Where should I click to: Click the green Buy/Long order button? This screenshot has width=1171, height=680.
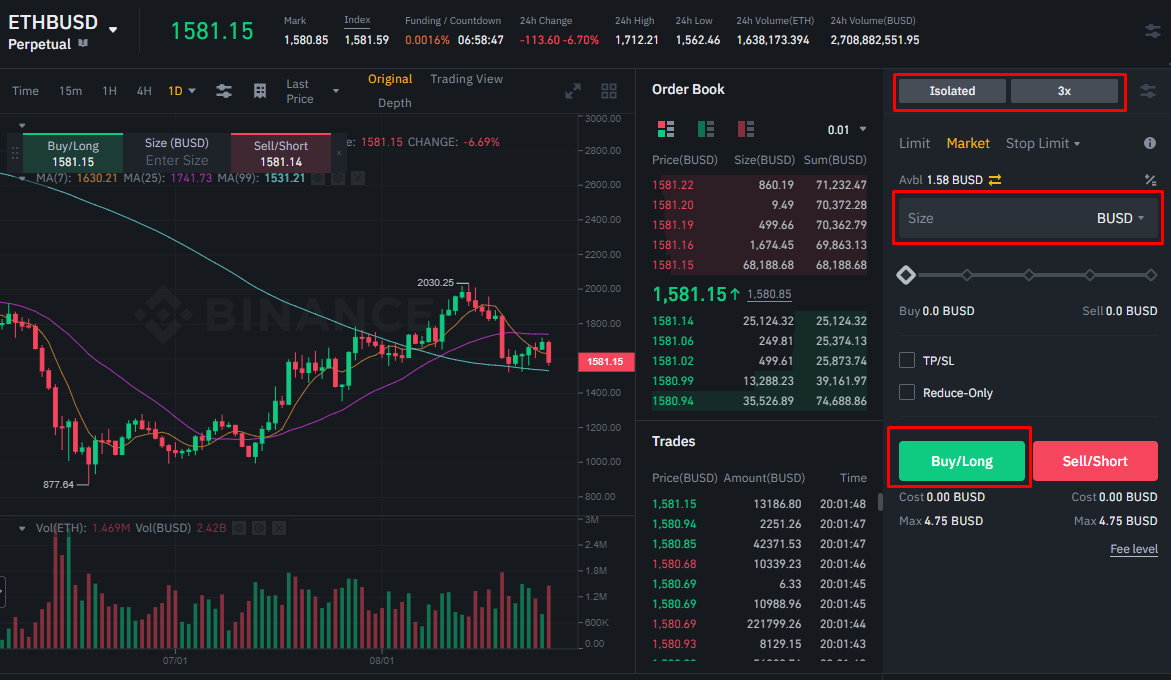coord(962,461)
